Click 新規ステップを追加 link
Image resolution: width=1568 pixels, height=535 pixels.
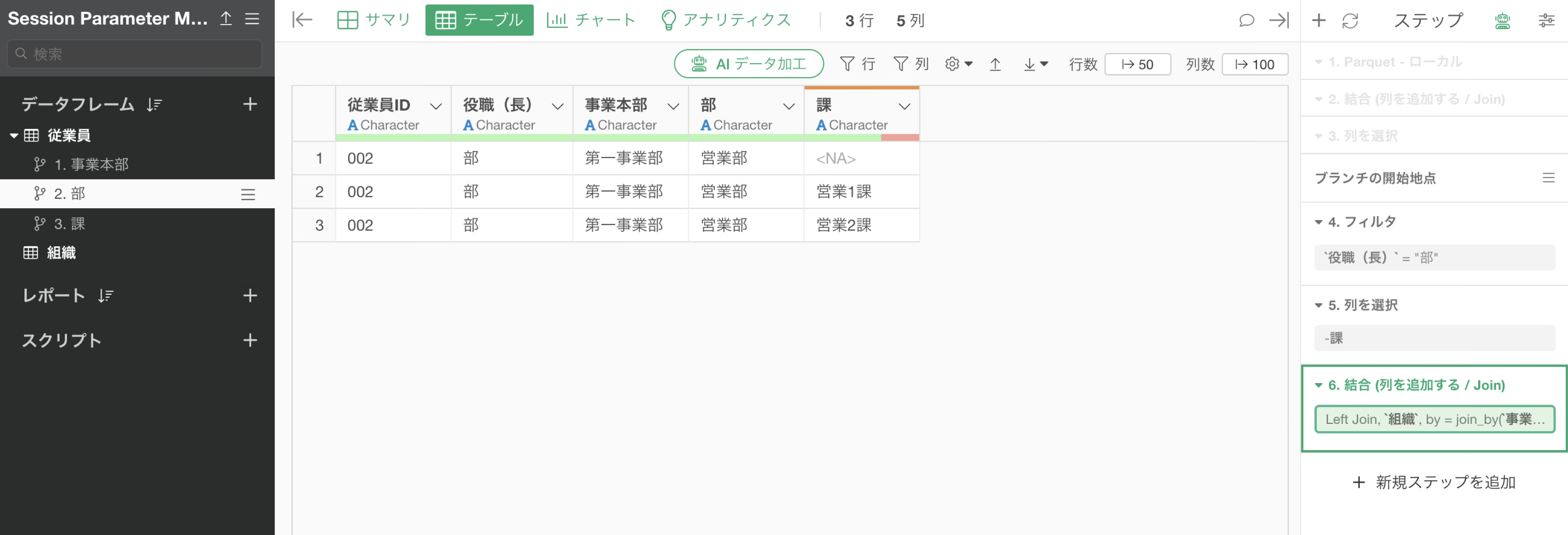point(1434,482)
